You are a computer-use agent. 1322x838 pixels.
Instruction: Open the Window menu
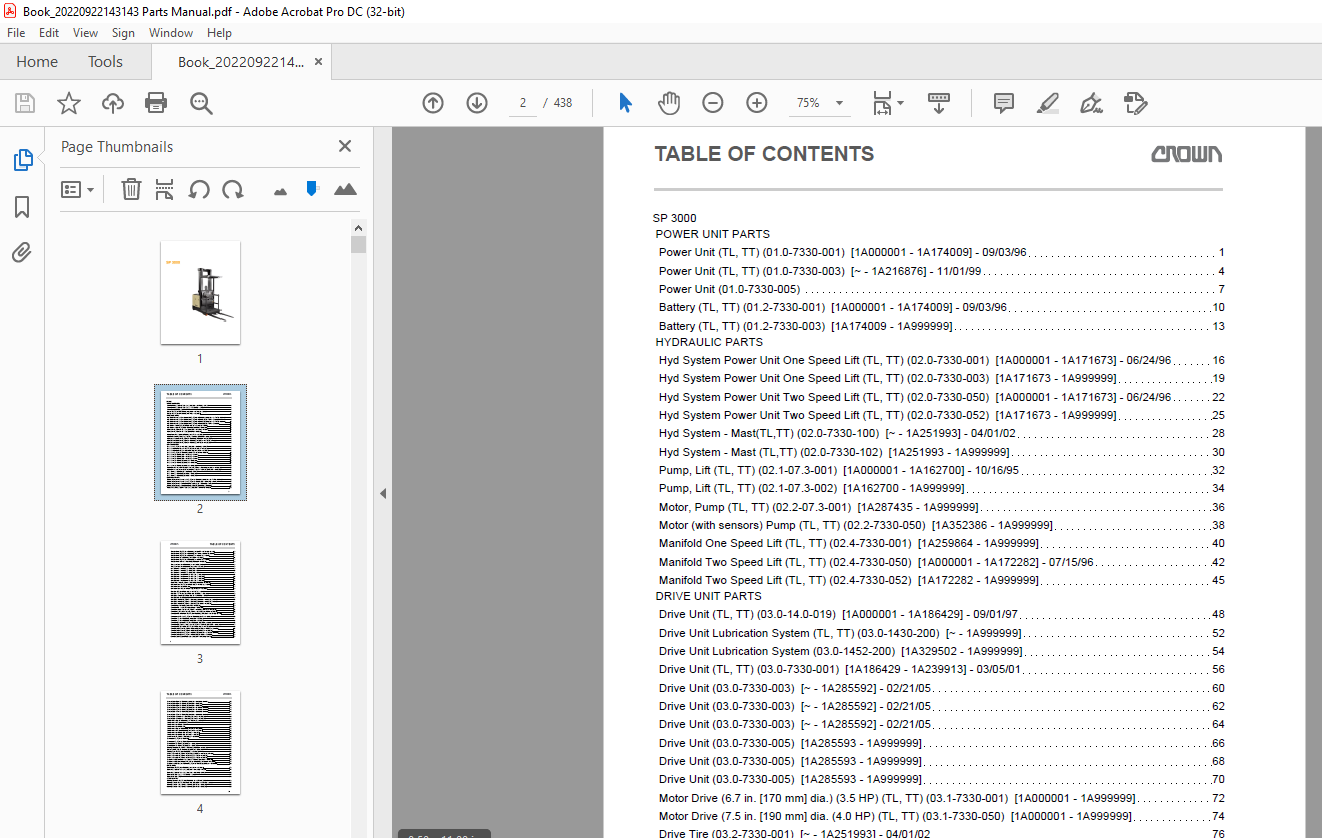point(171,33)
